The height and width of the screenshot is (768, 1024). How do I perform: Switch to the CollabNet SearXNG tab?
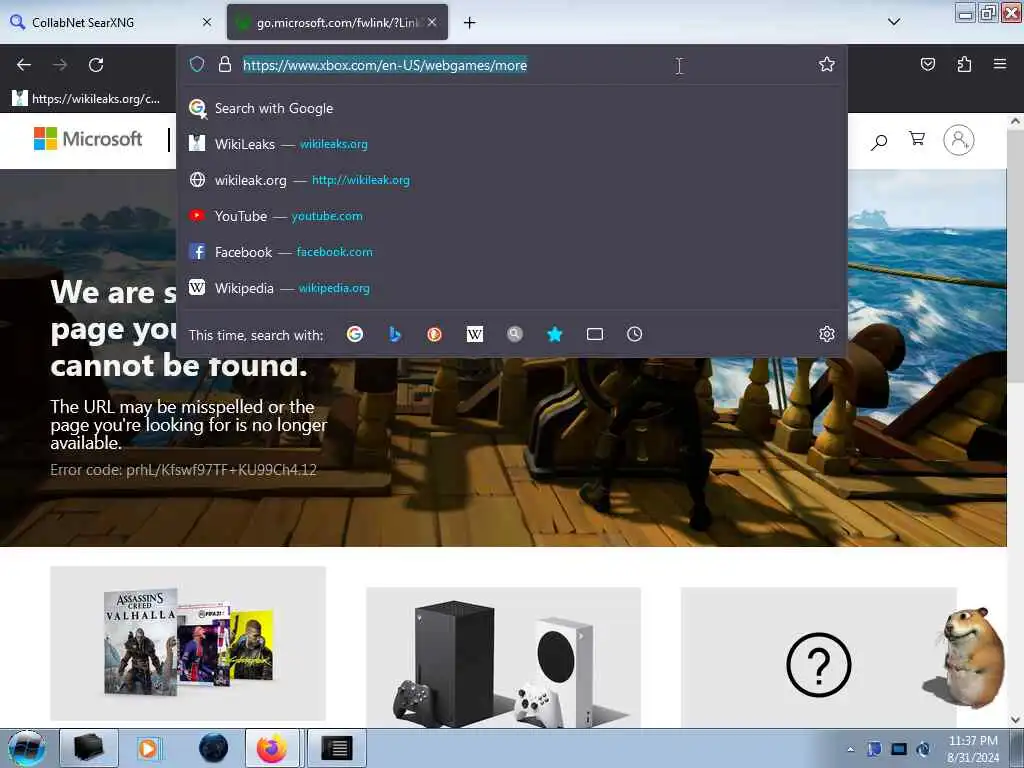111,22
